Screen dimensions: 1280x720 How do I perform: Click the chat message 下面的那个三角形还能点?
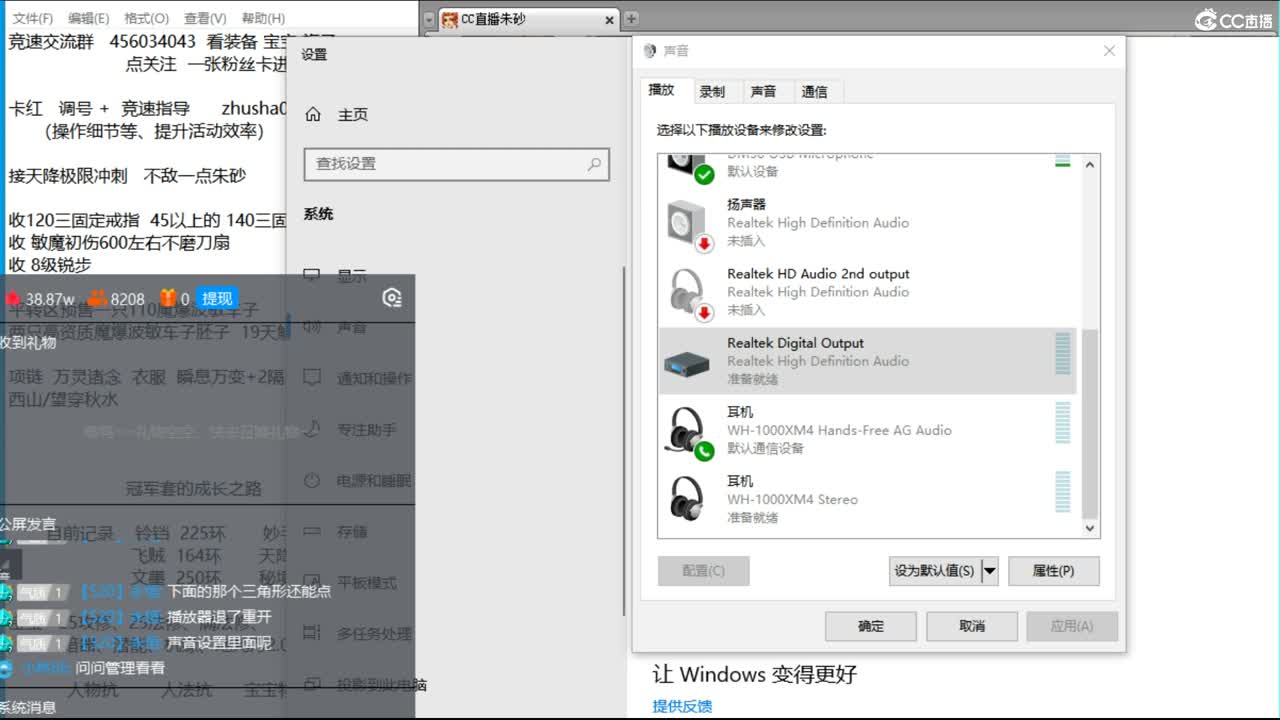[249, 591]
